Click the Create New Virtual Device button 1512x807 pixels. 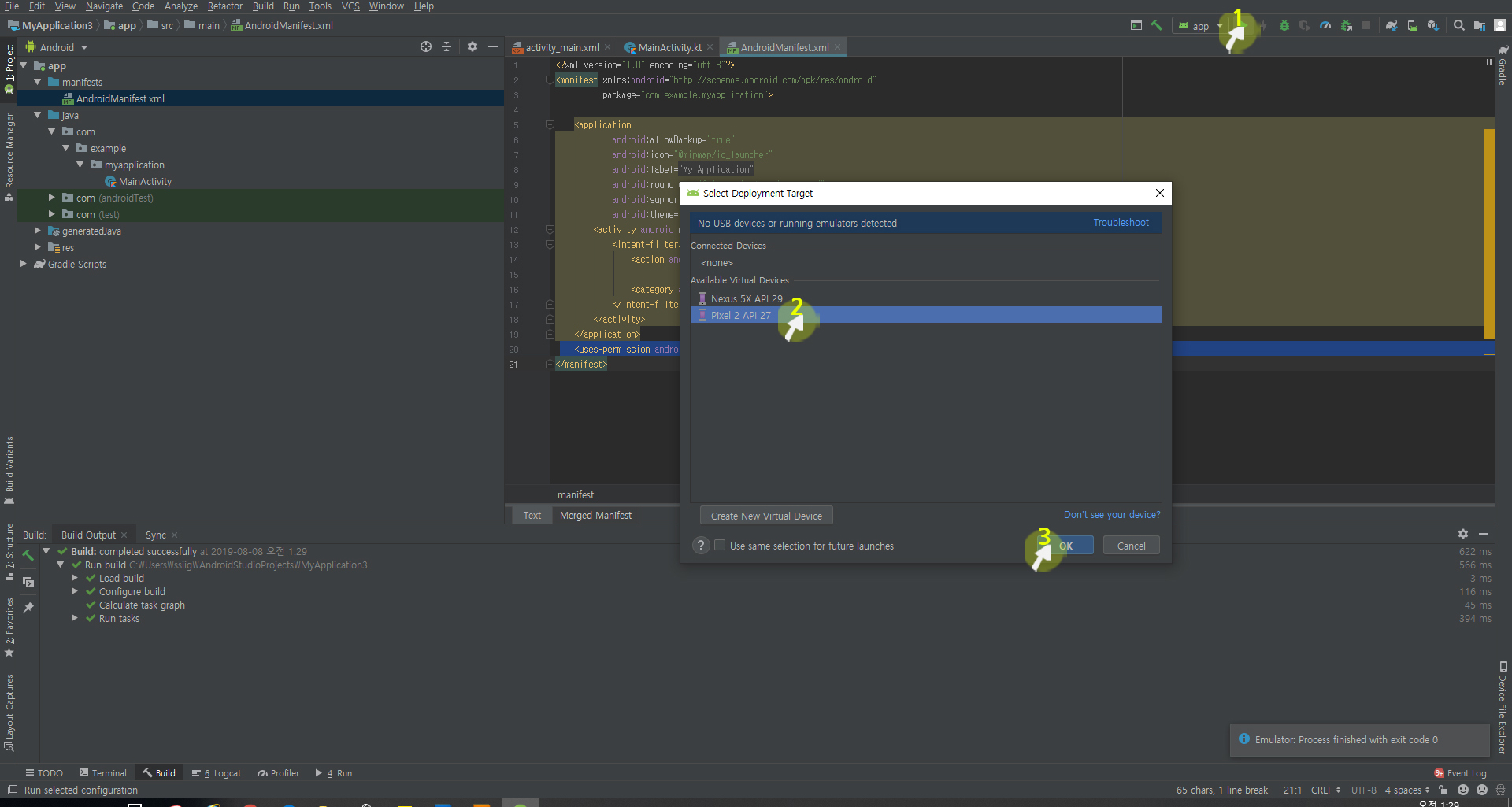coord(766,516)
